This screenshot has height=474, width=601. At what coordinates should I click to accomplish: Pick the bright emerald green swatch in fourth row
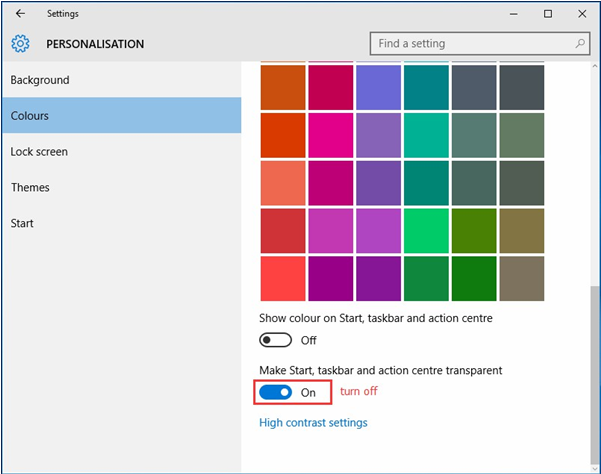tap(426, 231)
